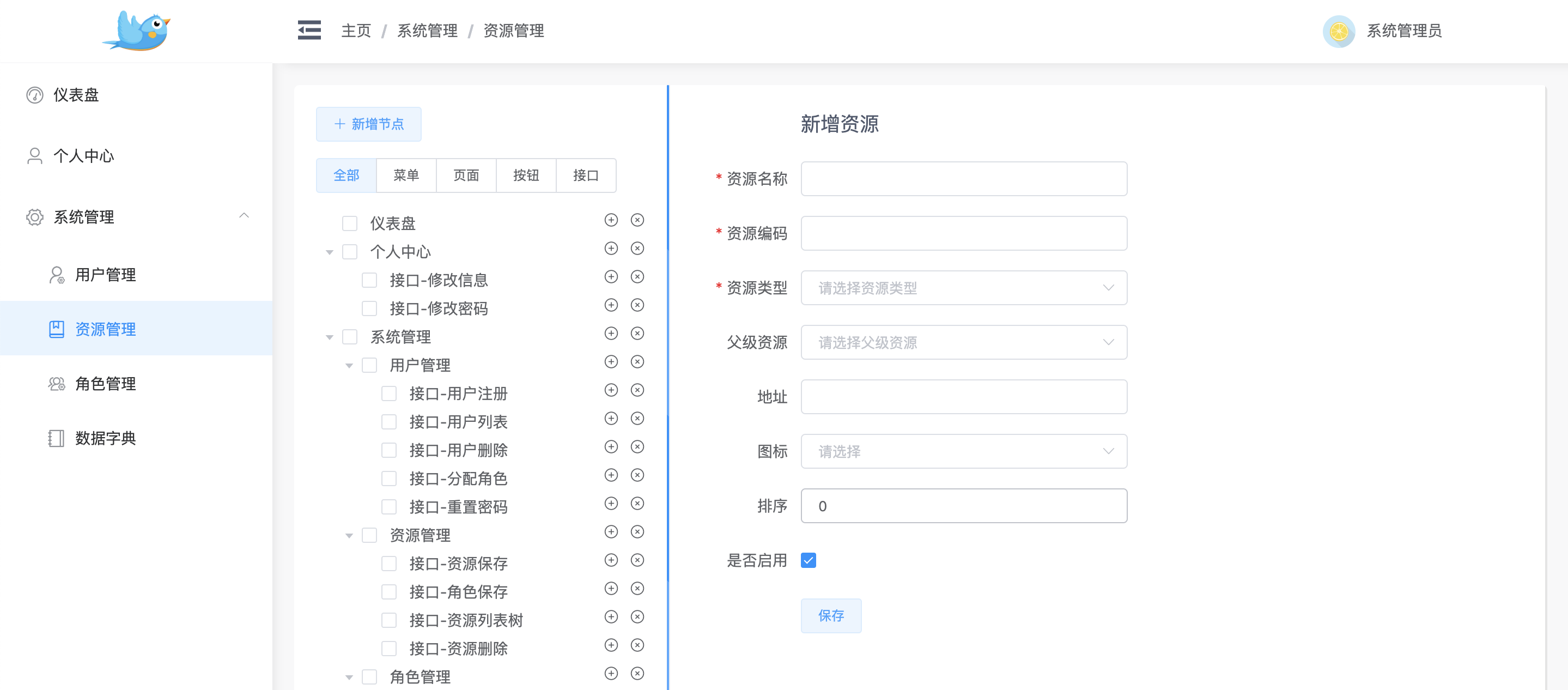Screen dimensions: 1568x690
Task: Switch to the 接口 filter tab
Action: [586, 175]
